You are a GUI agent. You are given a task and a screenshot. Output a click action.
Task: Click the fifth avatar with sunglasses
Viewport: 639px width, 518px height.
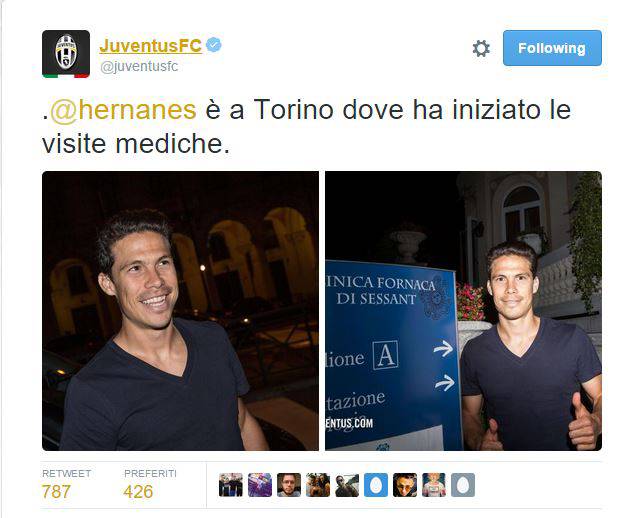(x=347, y=485)
